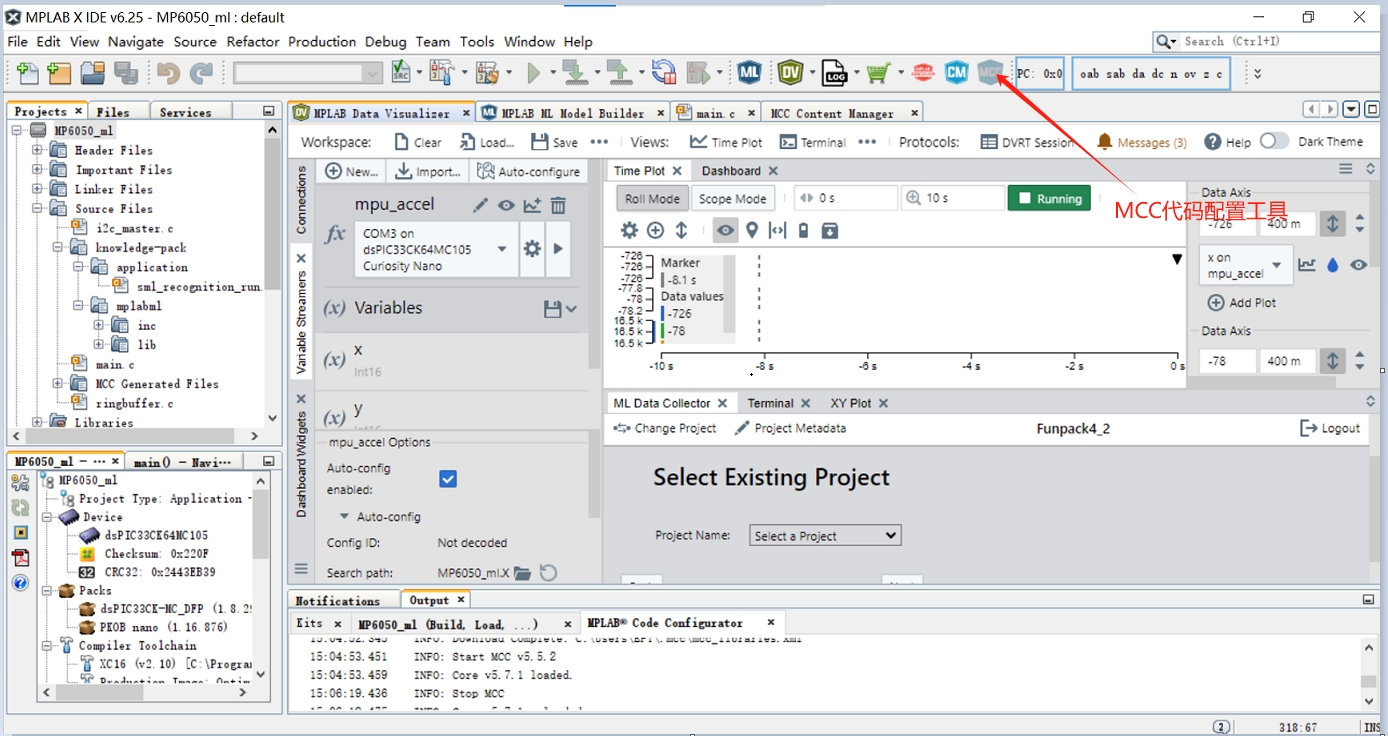The width and height of the screenshot is (1388, 736).
Task: Click the Logout button in ML Data Collector
Action: pyautogui.click(x=1330, y=428)
